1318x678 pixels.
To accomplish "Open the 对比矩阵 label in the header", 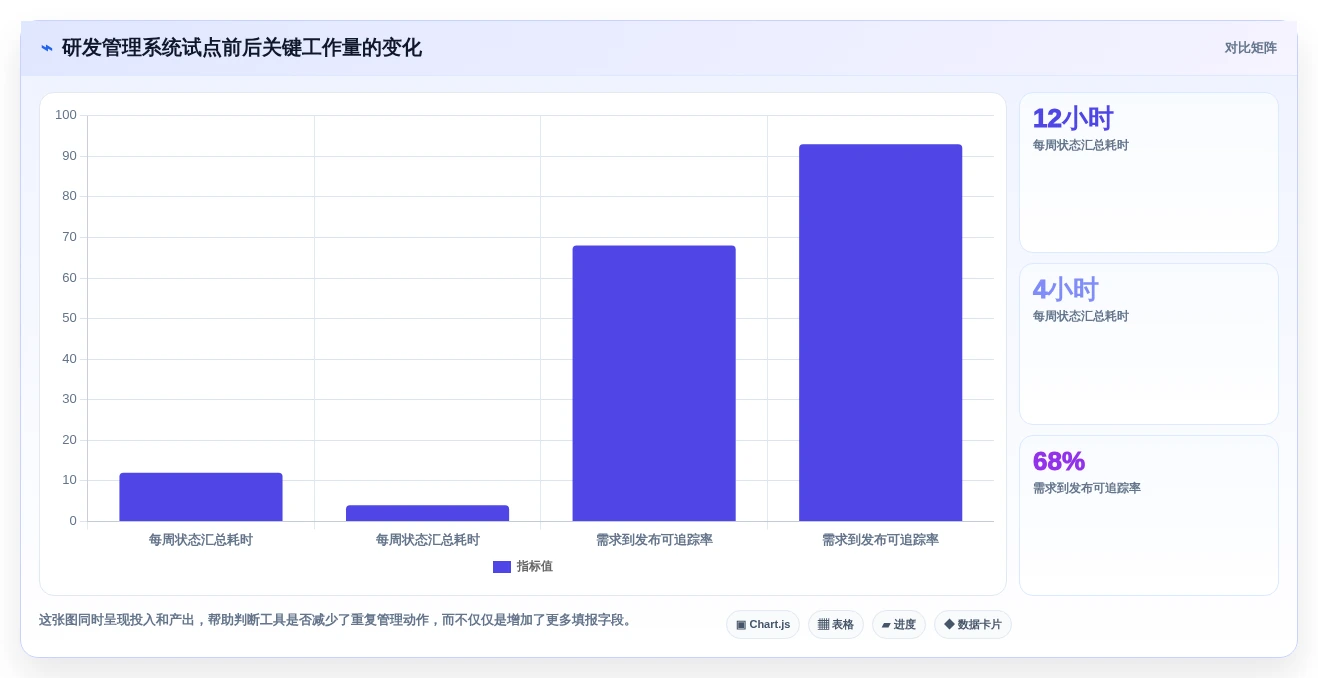I will (1251, 48).
